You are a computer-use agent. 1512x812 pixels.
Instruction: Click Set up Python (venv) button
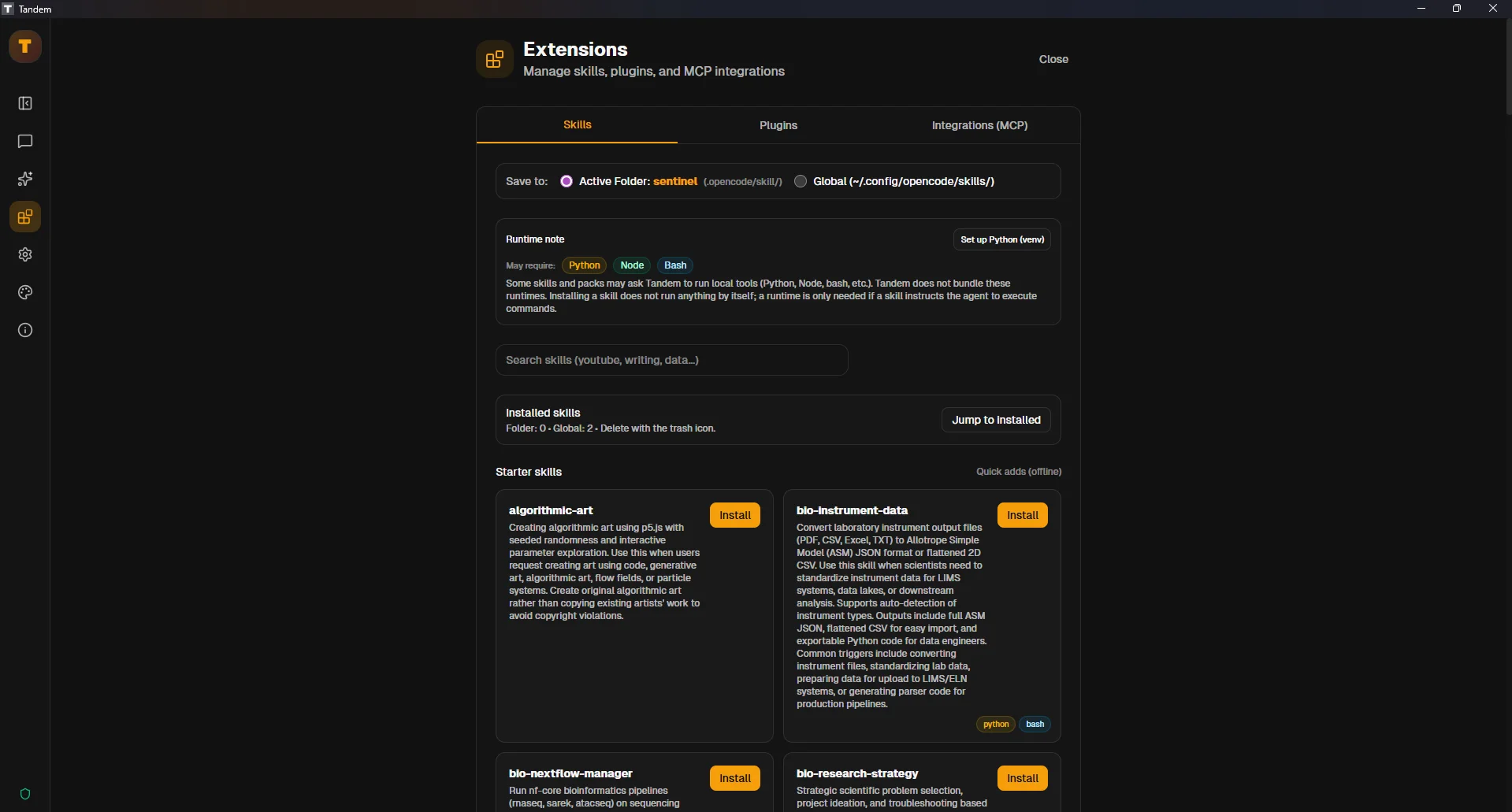point(1001,239)
